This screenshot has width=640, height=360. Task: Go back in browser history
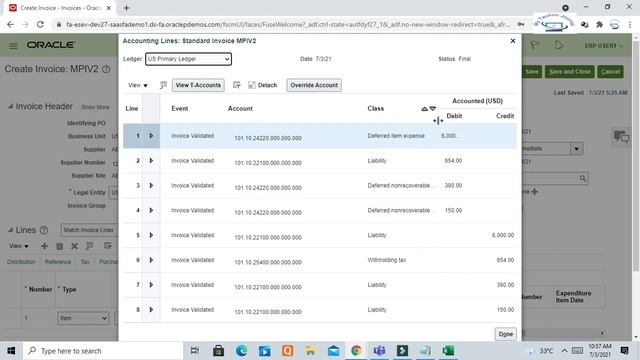click(10, 24)
